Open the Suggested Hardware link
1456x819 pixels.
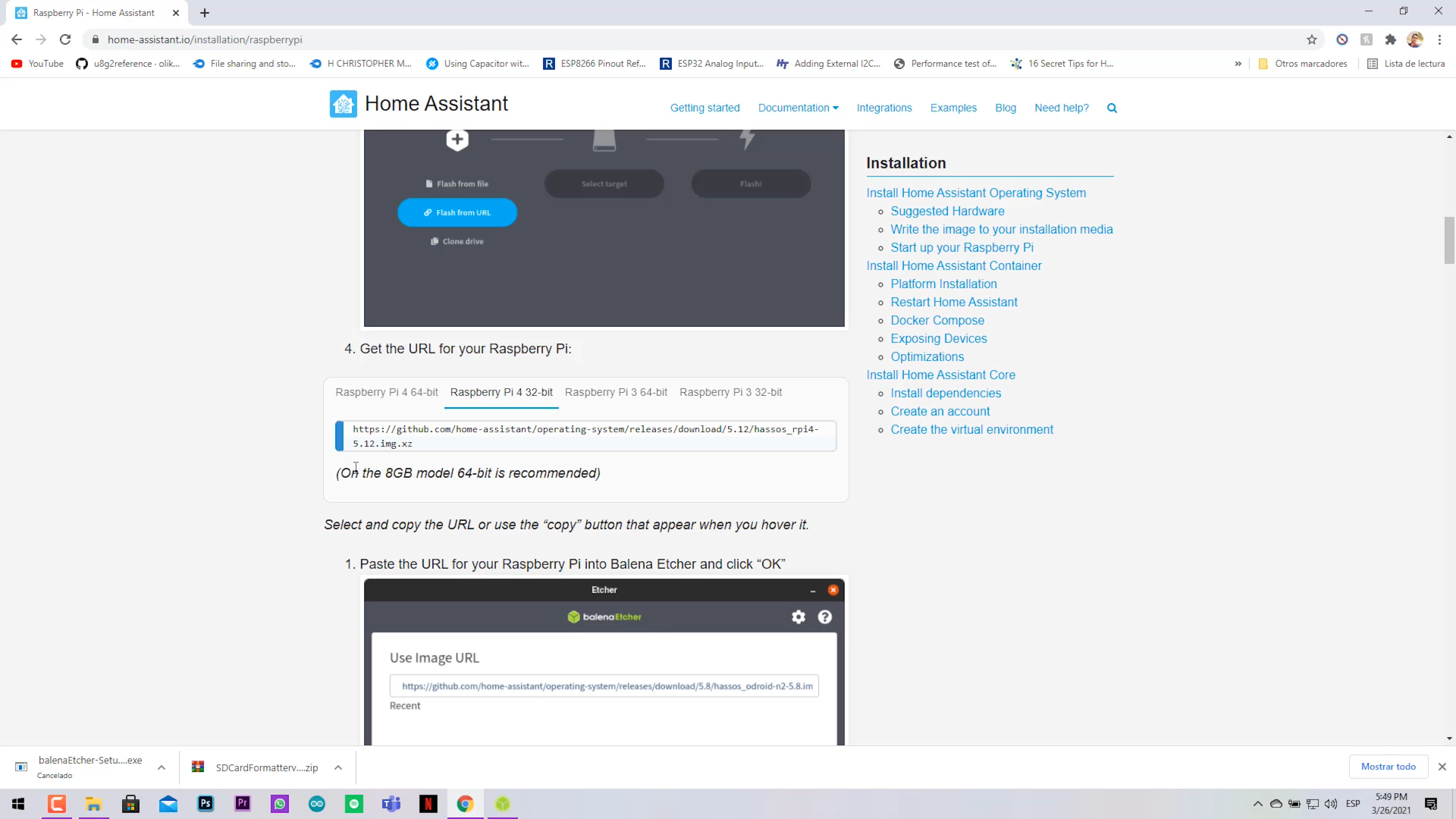click(x=947, y=211)
